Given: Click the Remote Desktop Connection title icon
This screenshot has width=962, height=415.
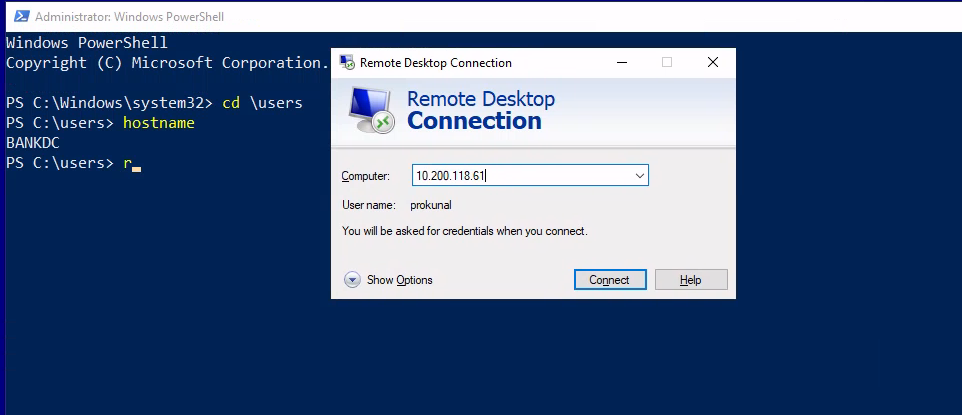Looking at the screenshot, I should [x=347, y=62].
